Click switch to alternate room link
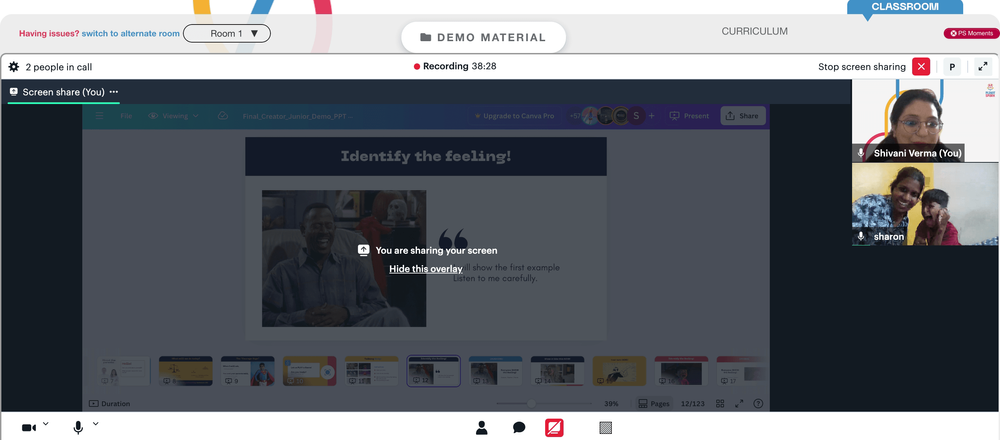 click(130, 33)
